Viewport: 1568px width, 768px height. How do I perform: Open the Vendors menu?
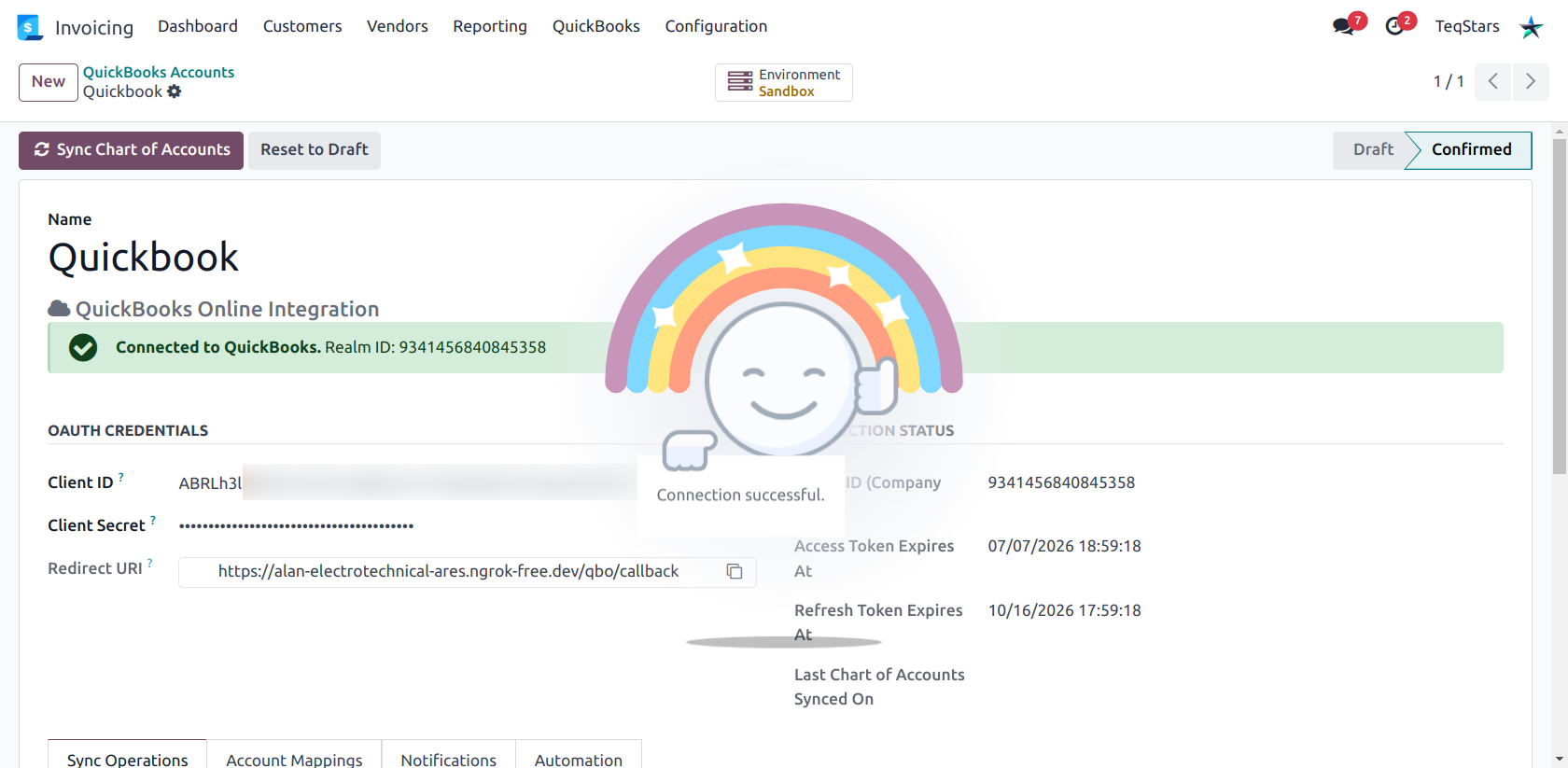click(398, 26)
